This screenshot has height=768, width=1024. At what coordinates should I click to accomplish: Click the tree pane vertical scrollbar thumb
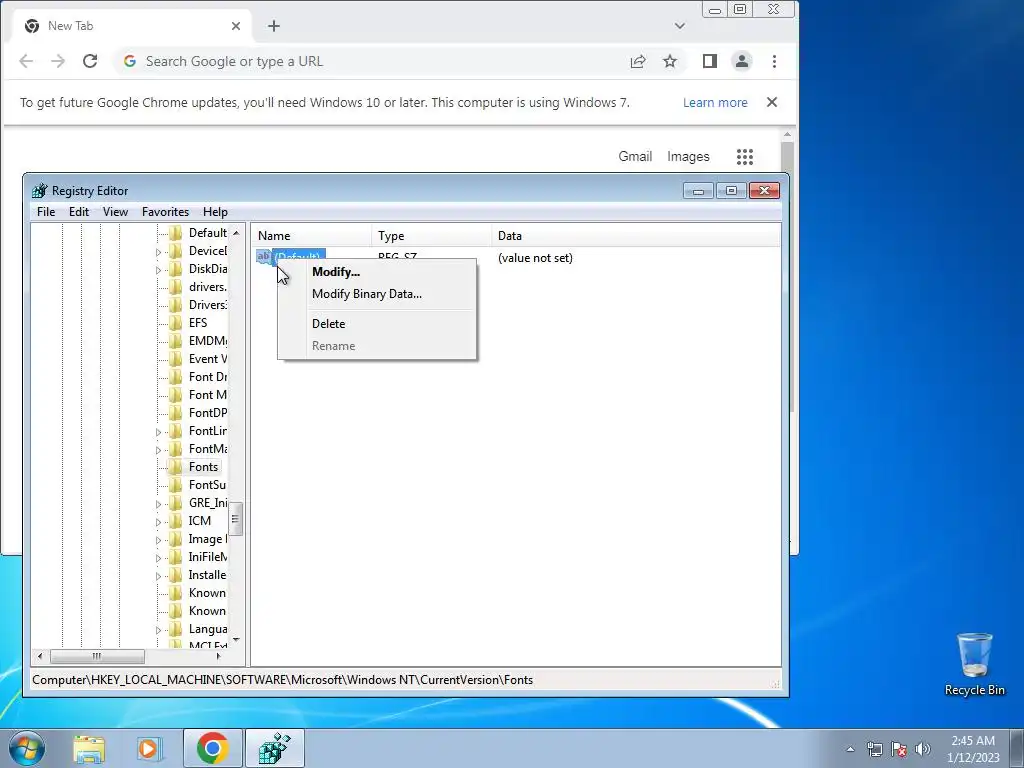click(x=236, y=519)
